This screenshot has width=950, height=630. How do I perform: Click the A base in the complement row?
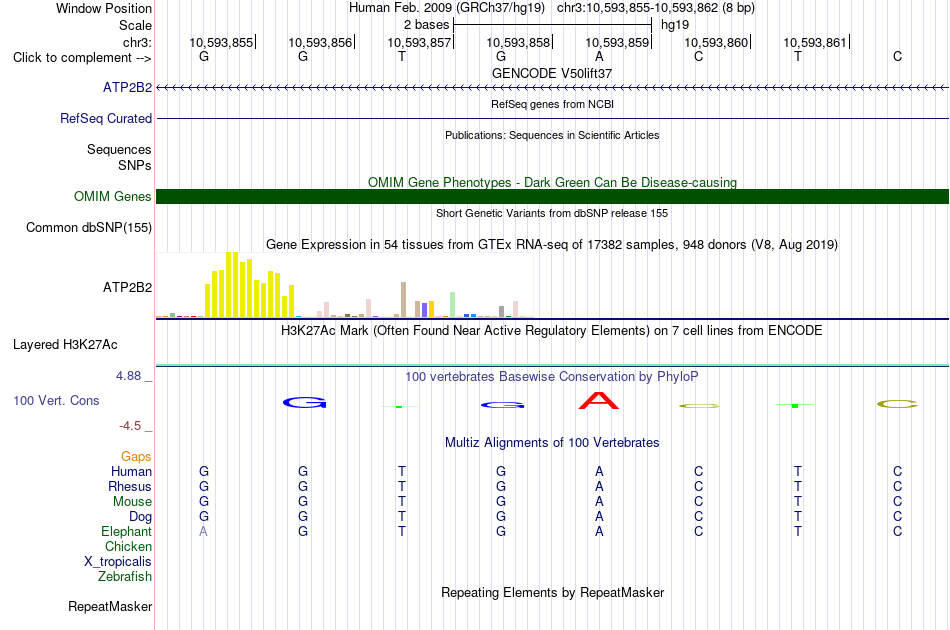pos(599,56)
